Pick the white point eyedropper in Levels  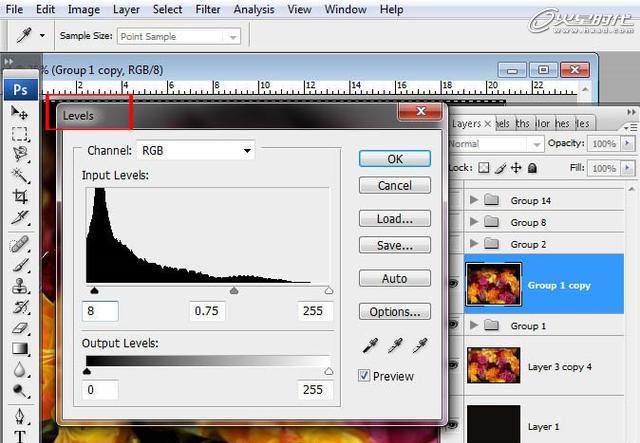(x=420, y=345)
